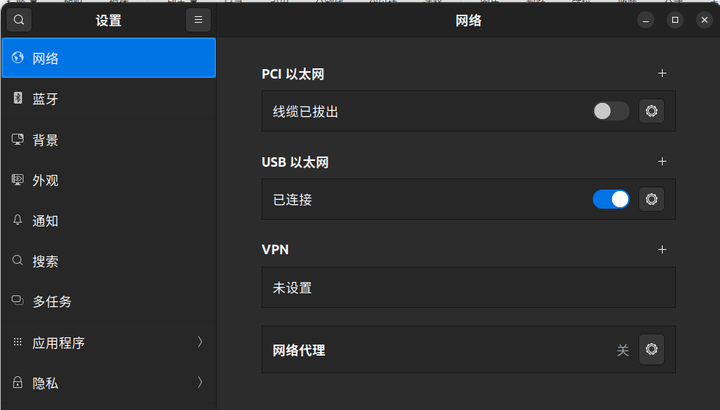
Task: Select 蓝牙 in the sidebar
Action: (45, 99)
